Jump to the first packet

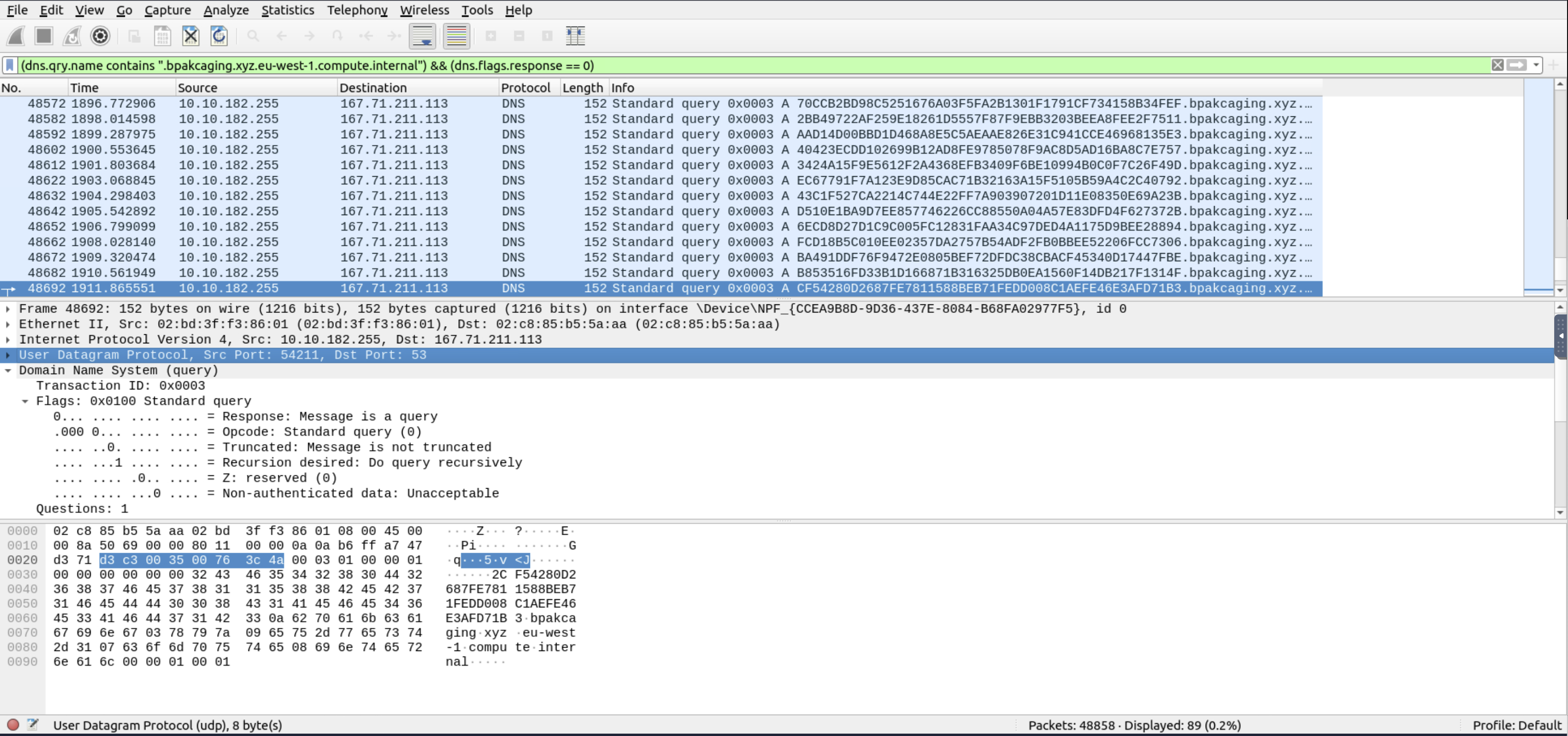point(366,36)
